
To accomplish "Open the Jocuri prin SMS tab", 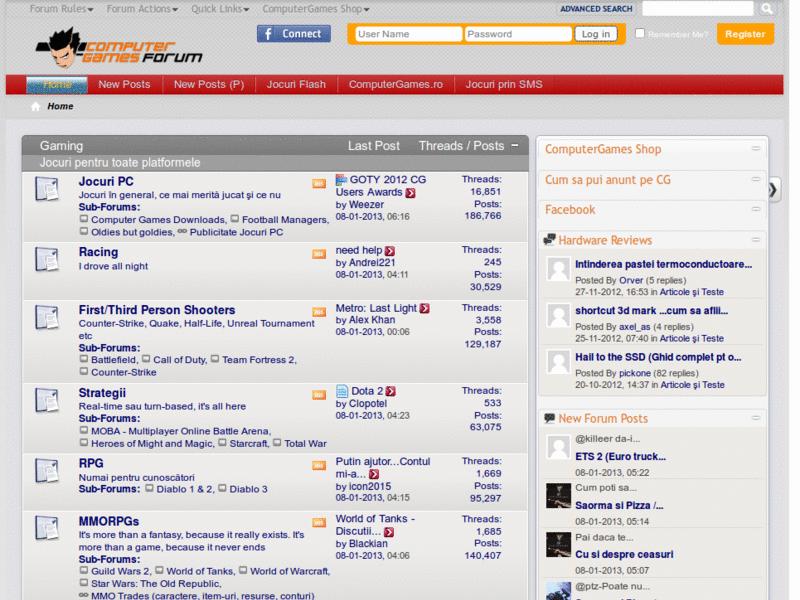I will [504, 85].
